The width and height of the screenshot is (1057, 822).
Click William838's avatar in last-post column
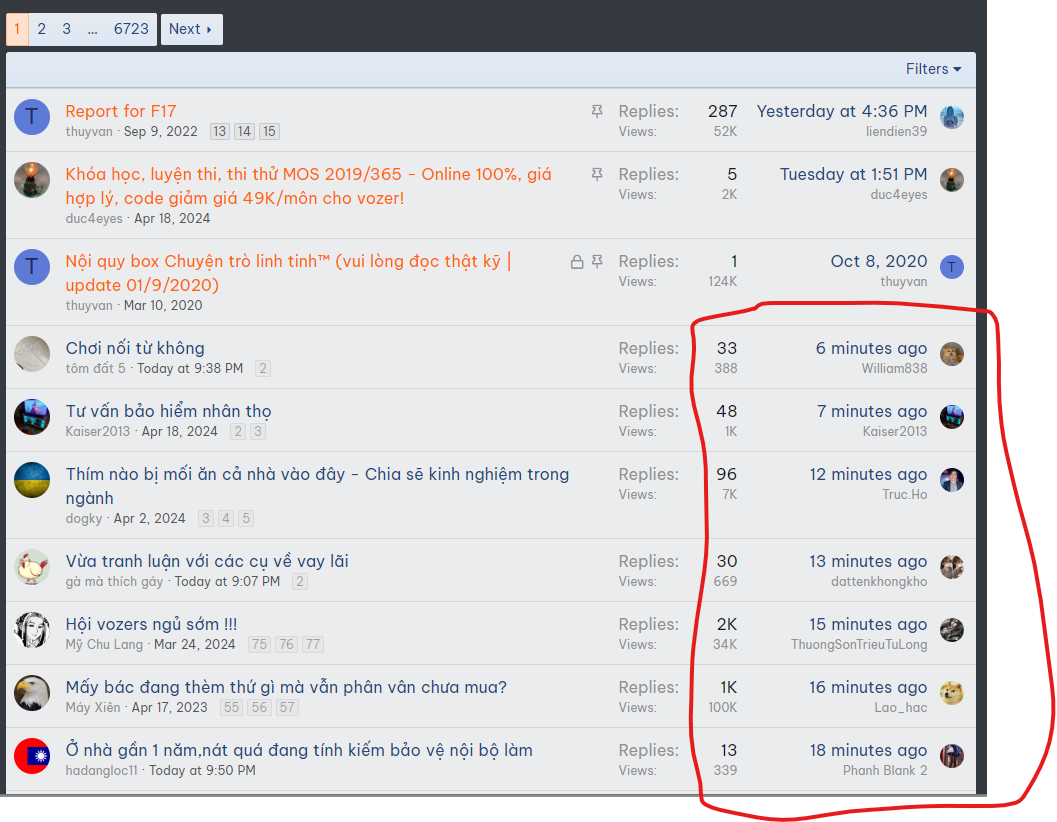[x=952, y=354]
